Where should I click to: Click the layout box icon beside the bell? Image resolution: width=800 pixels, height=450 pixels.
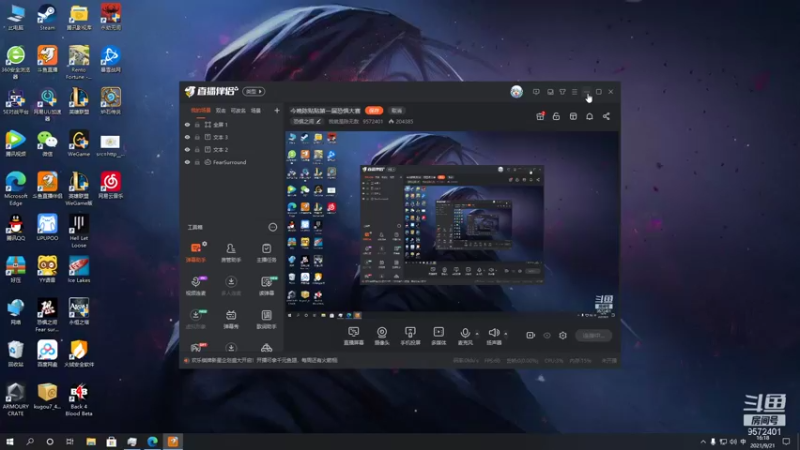[573, 116]
